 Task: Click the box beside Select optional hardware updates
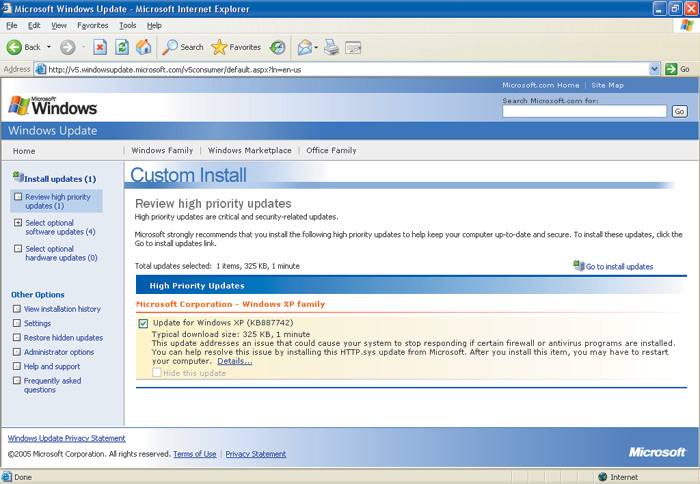(x=17, y=248)
